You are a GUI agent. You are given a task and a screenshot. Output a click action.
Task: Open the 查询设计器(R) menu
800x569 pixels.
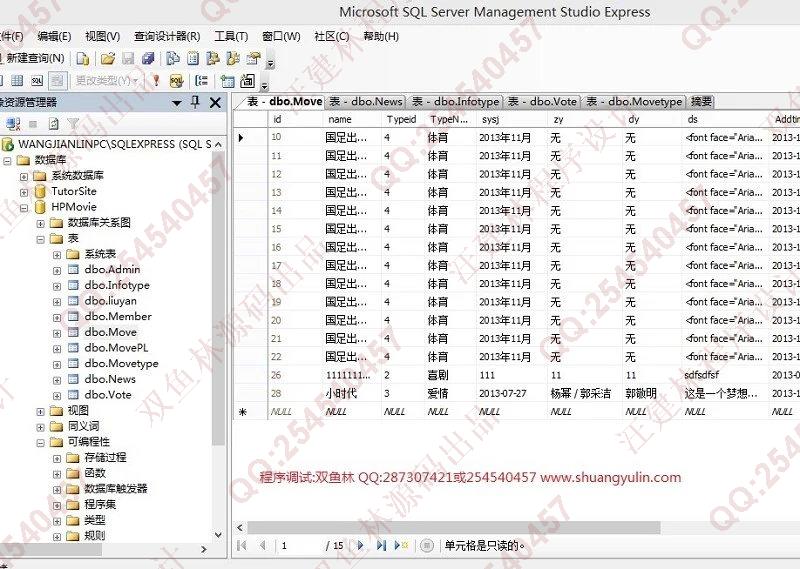click(x=167, y=36)
